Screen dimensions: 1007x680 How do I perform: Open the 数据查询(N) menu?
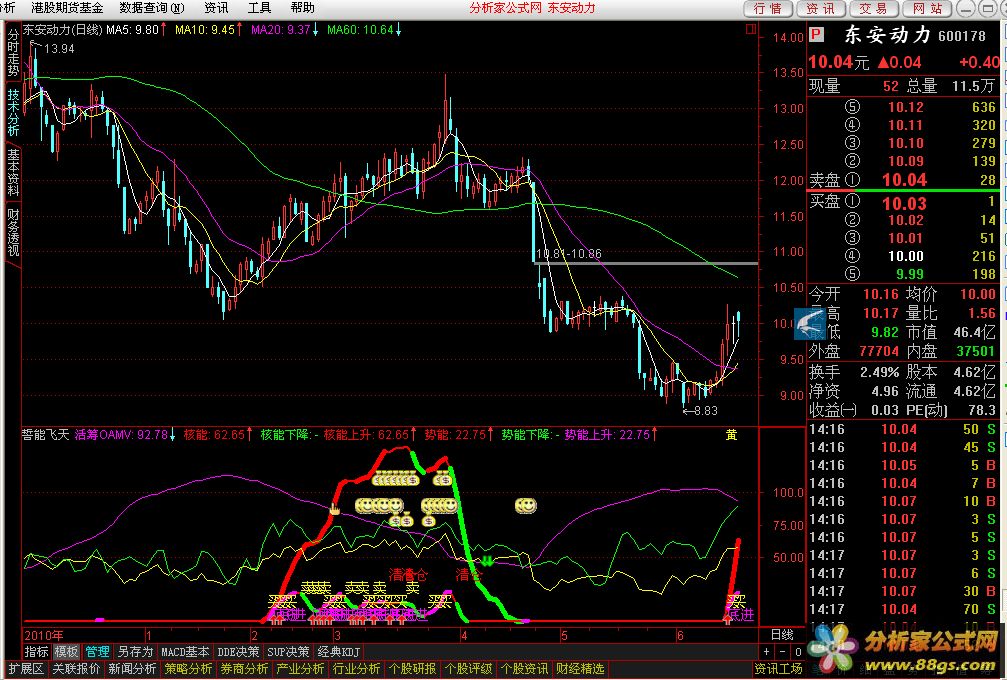152,8
